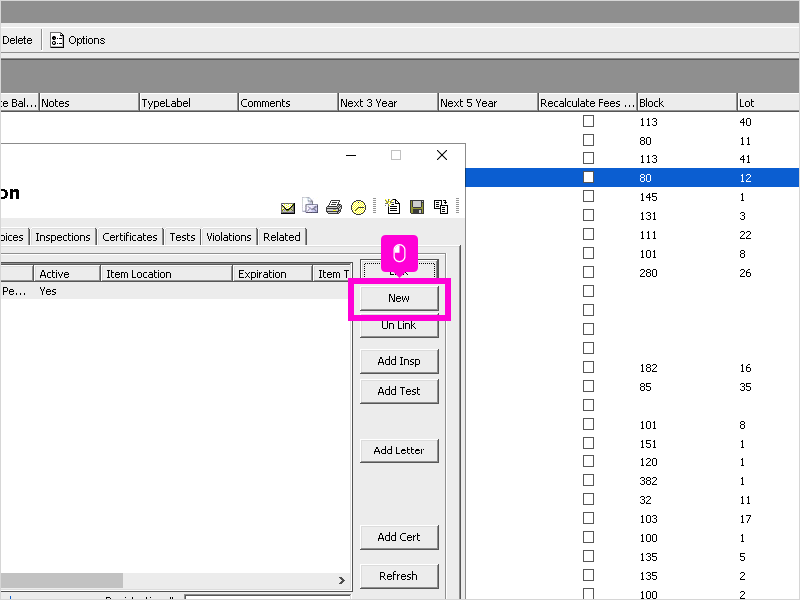Click the floppy disk save icon
800x600 pixels.
pyautogui.click(x=417, y=207)
